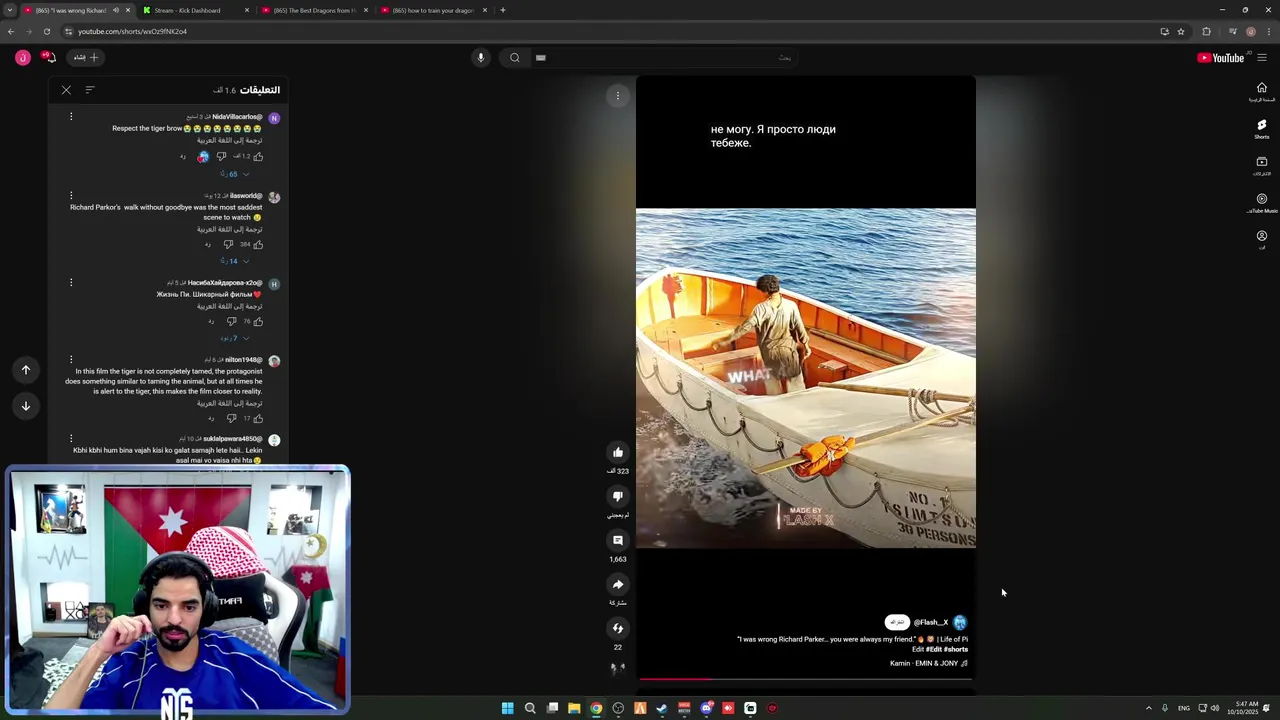Close the comments panel with X
The width and height of the screenshot is (1280, 720).
(66, 90)
